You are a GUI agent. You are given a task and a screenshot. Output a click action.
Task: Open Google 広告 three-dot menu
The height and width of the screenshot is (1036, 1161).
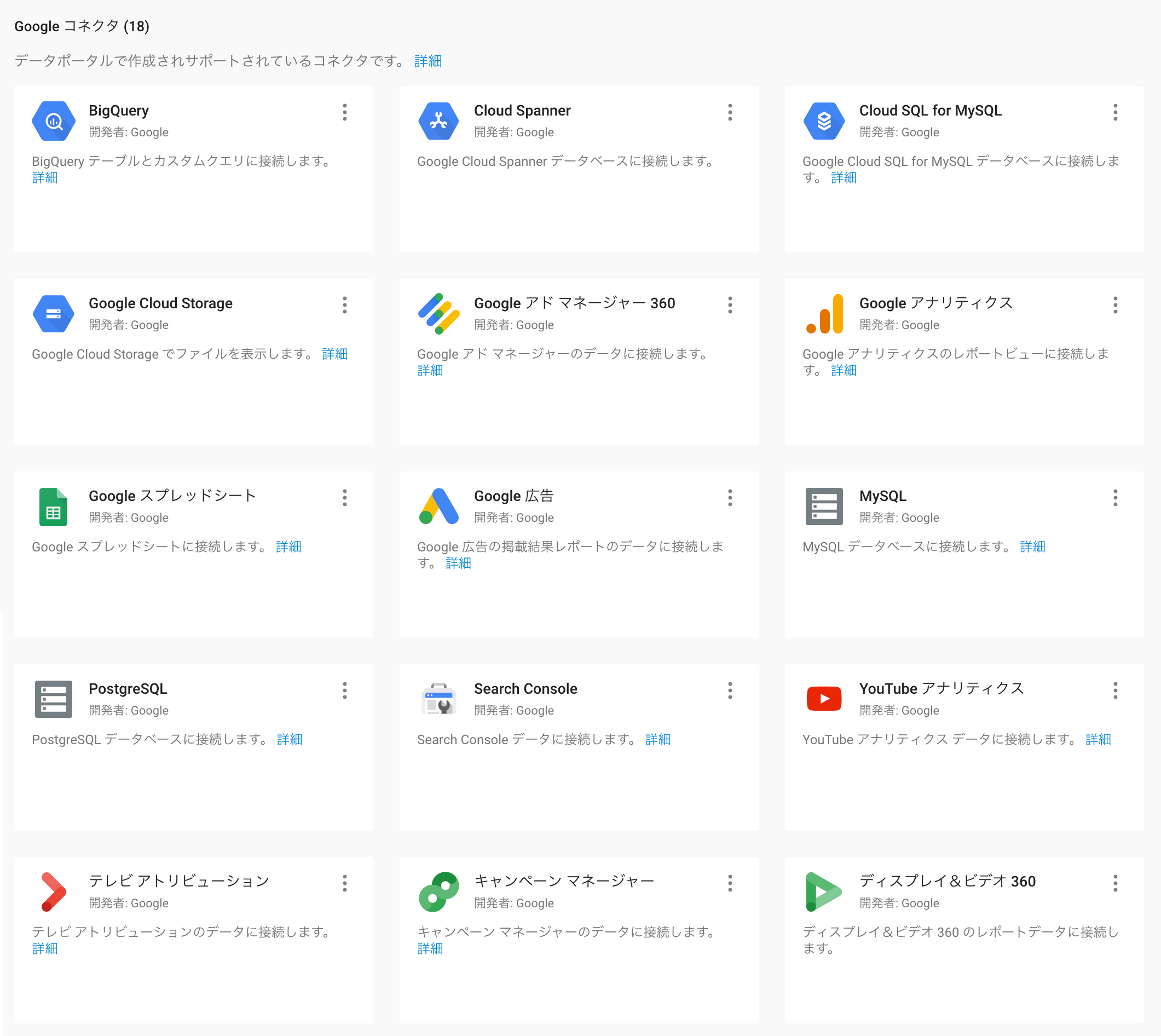(730, 498)
